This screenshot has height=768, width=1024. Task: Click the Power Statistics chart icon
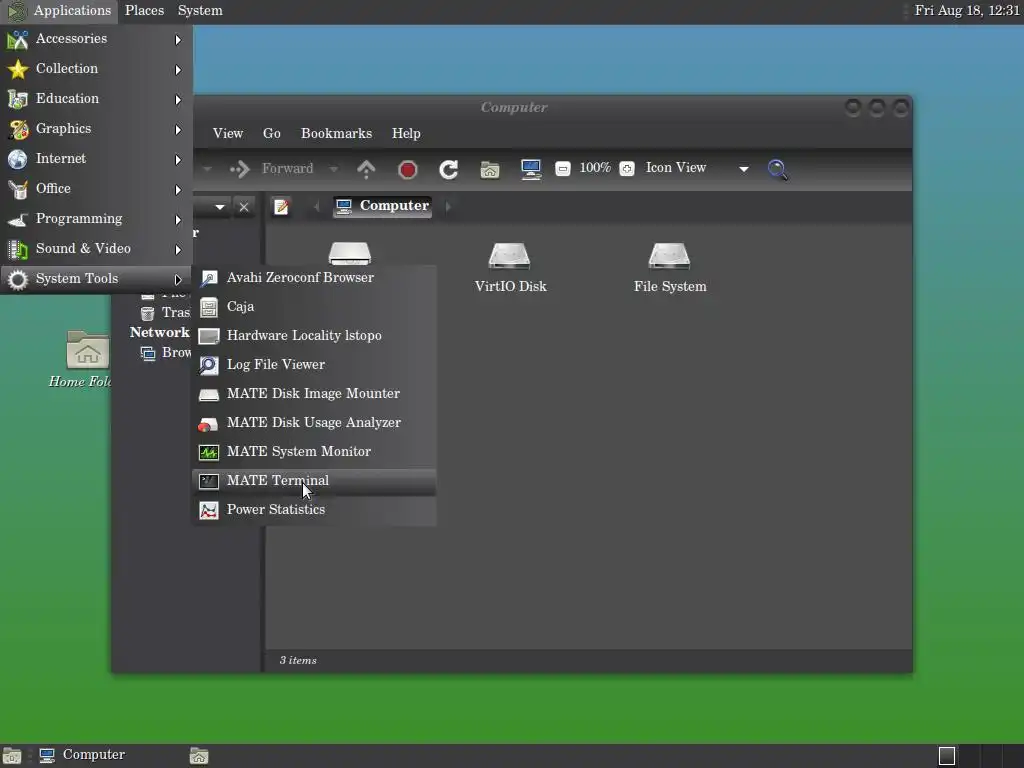coord(209,510)
